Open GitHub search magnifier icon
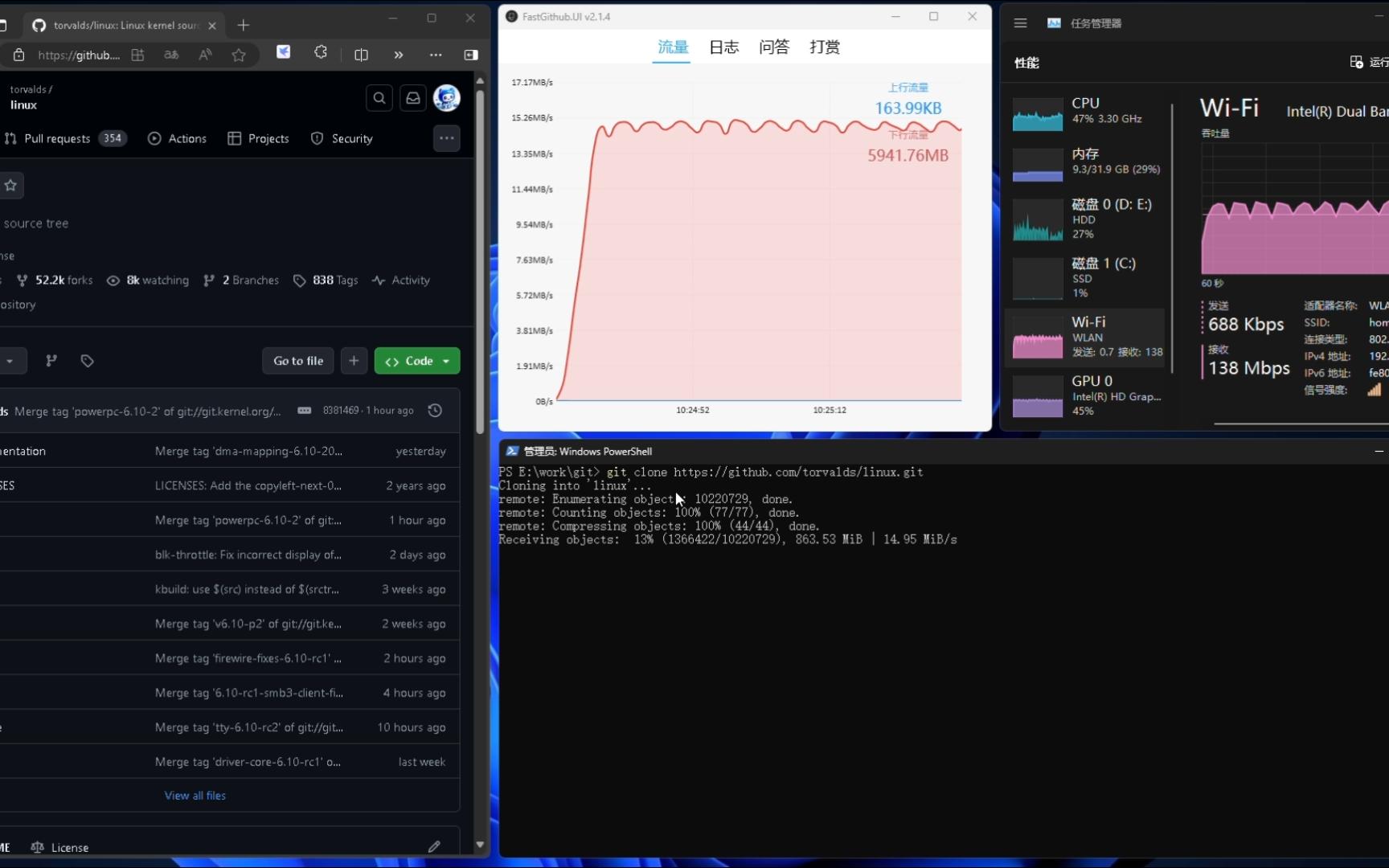 [379, 97]
